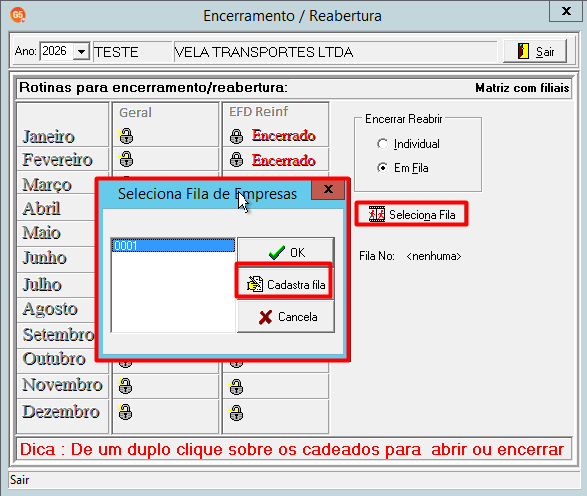Open the Ano year dropdown arrow
Image resolution: width=587 pixels, height=496 pixels.
click(x=81, y=51)
